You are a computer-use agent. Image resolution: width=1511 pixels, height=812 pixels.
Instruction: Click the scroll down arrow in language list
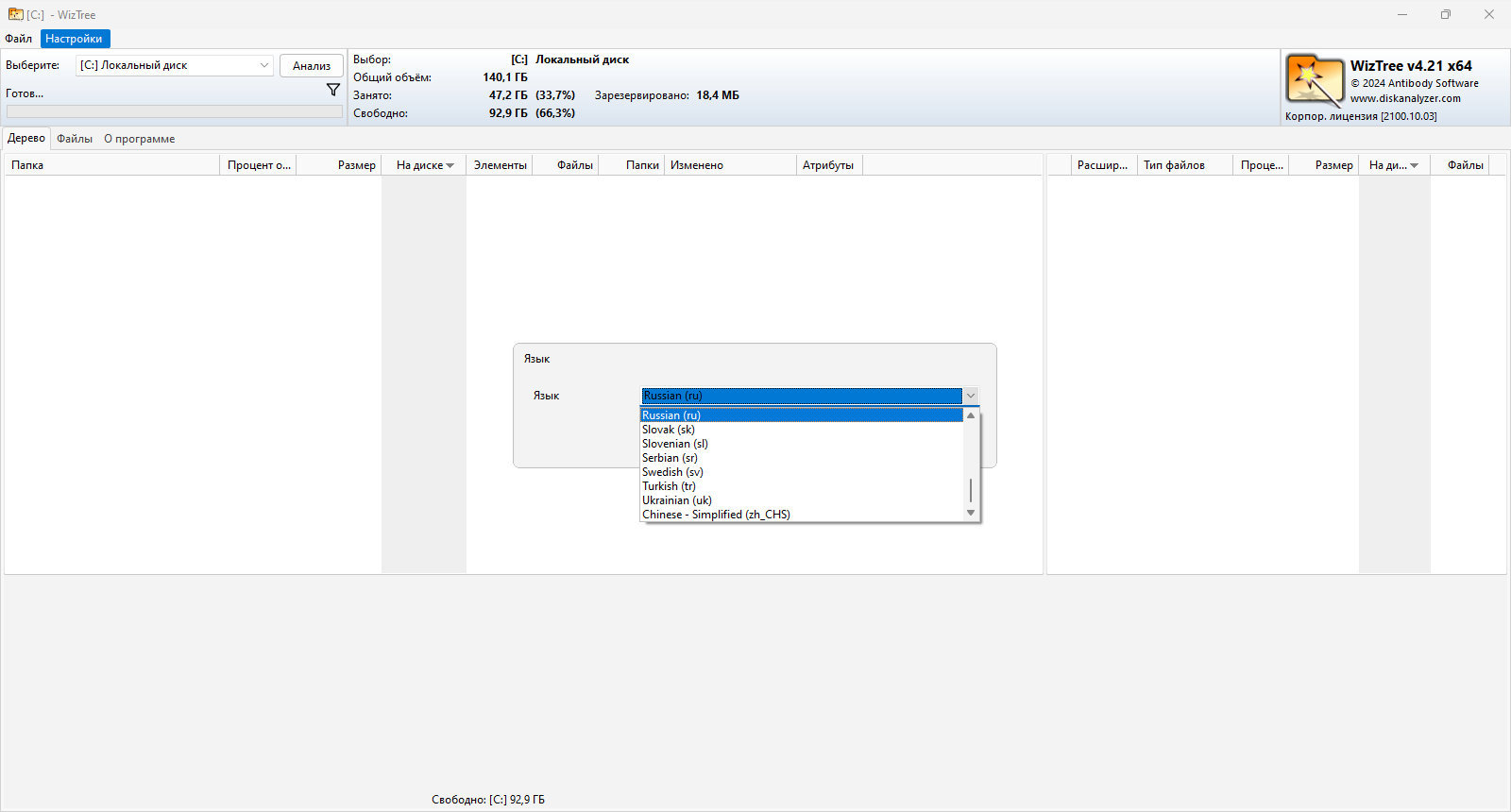(x=971, y=514)
